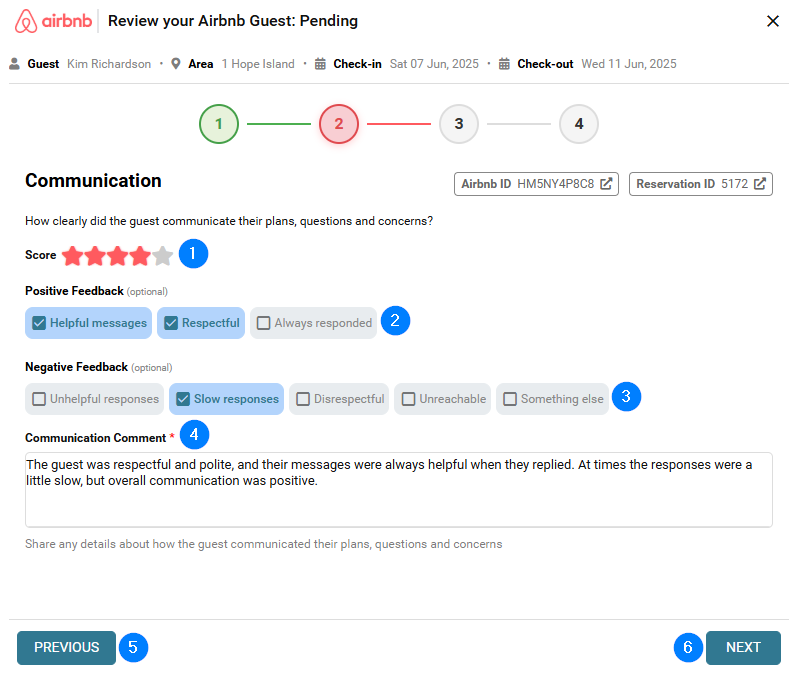Uncheck the Helpful messages checkbox
797x675 pixels.
39,323
